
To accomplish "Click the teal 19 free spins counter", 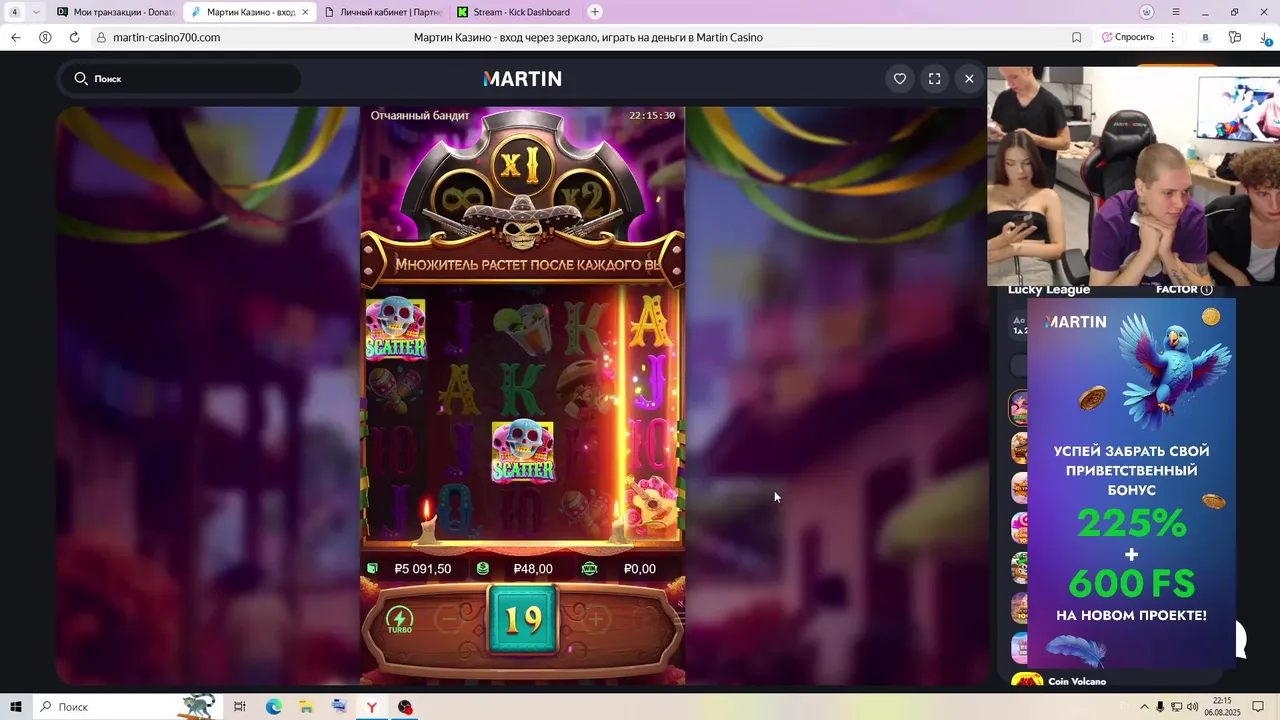I will point(523,620).
